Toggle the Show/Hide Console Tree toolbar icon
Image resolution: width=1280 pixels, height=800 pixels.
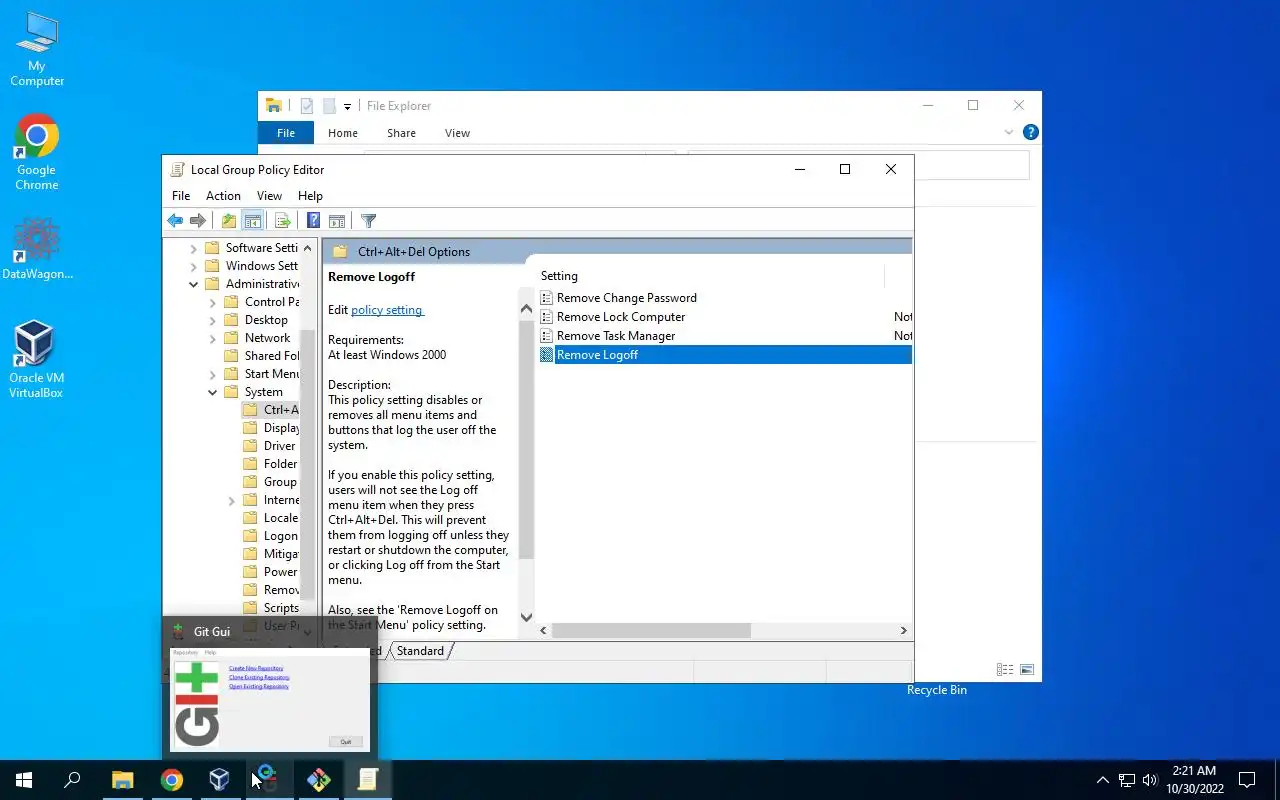253,221
